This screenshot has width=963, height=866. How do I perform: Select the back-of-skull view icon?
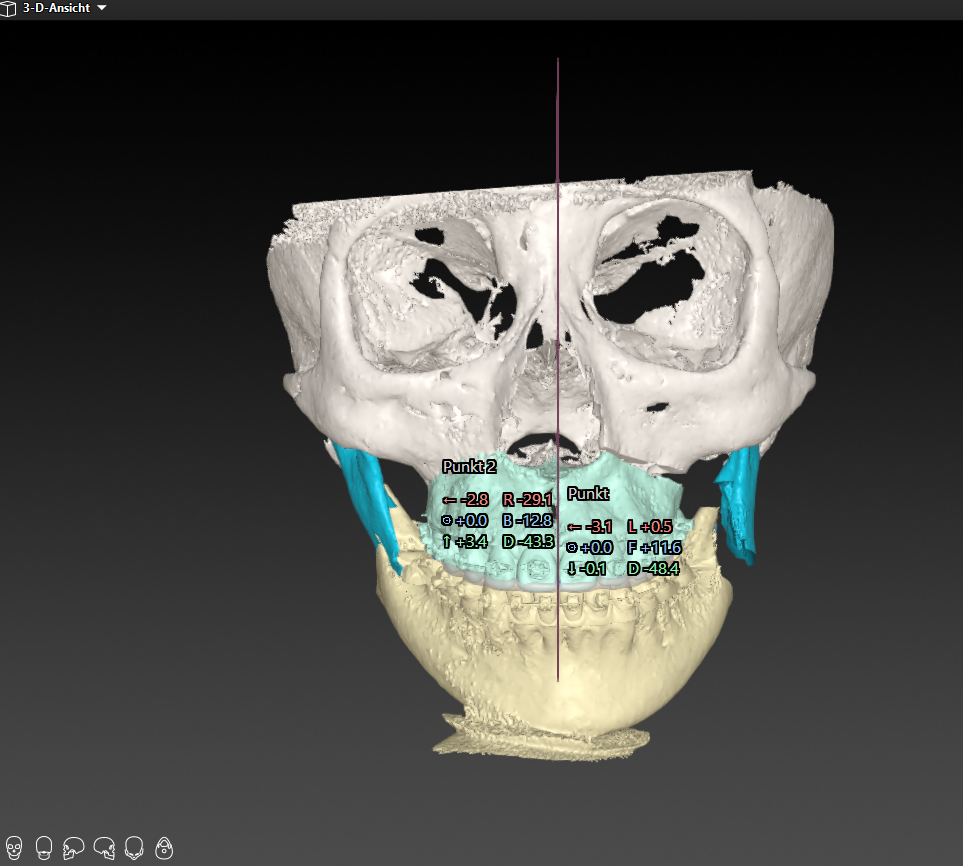point(44,849)
